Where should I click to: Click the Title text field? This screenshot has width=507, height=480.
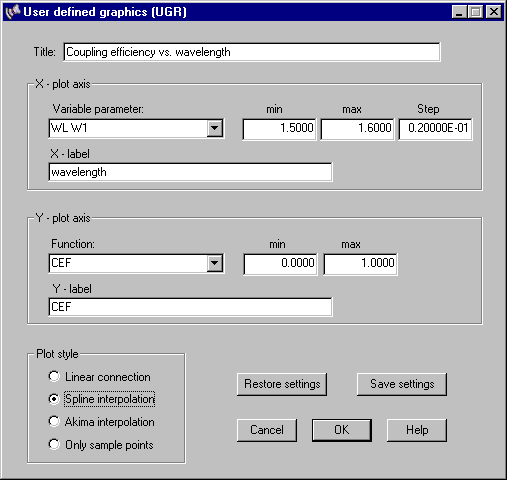[252, 52]
